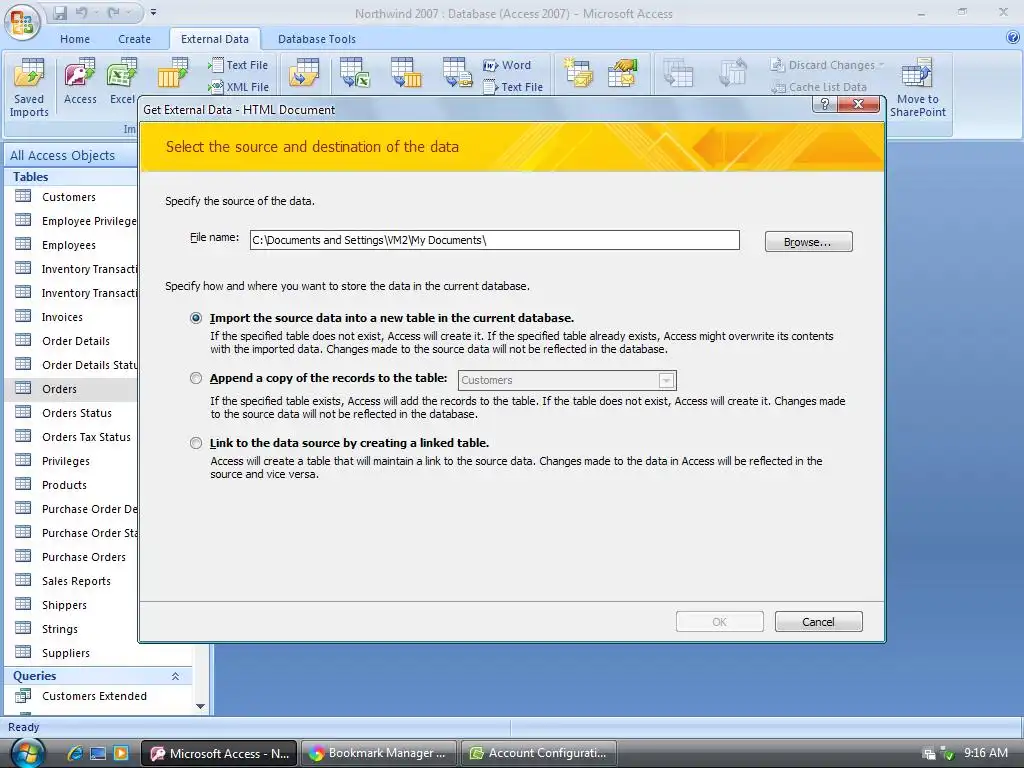Launch Internet Explorer from quick launch
1024x768 pixels.
[x=75, y=753]
